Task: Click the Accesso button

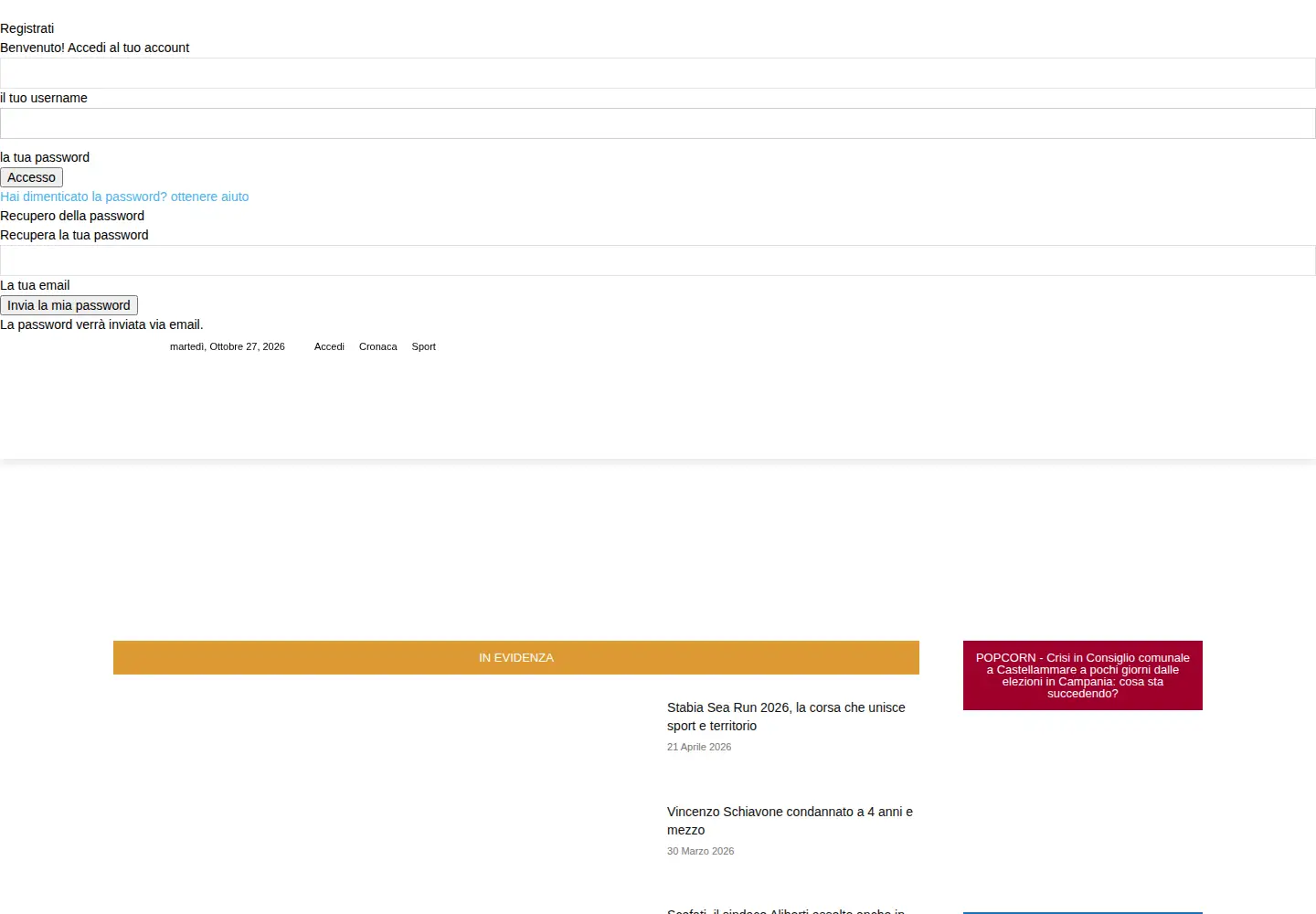Action: [32, 177]
